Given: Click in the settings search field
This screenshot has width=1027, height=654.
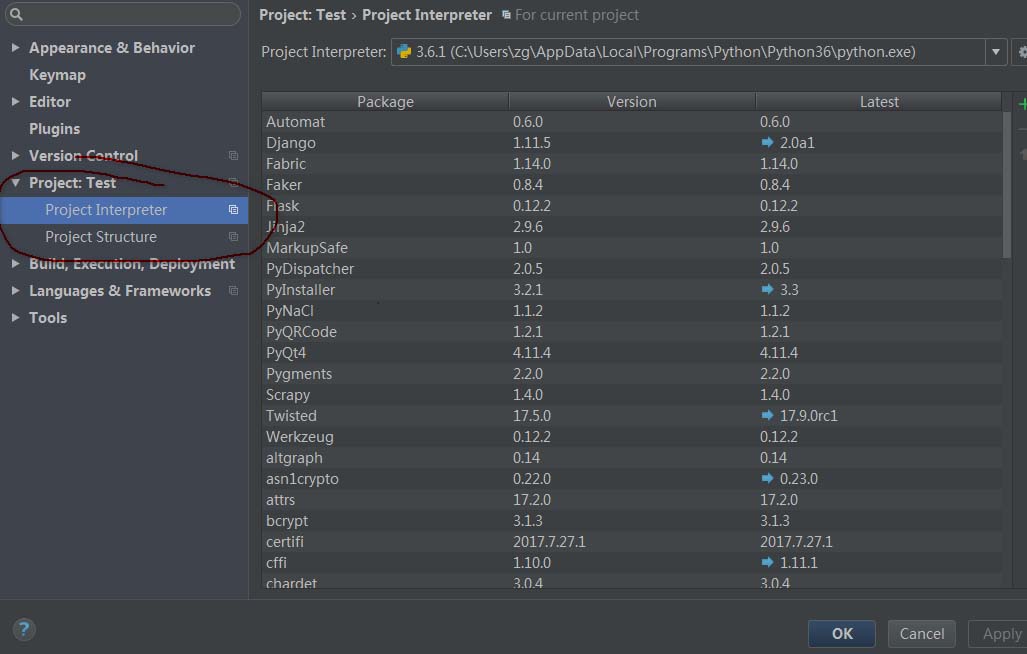Looking at the screenshot, I should pos(123,14).
